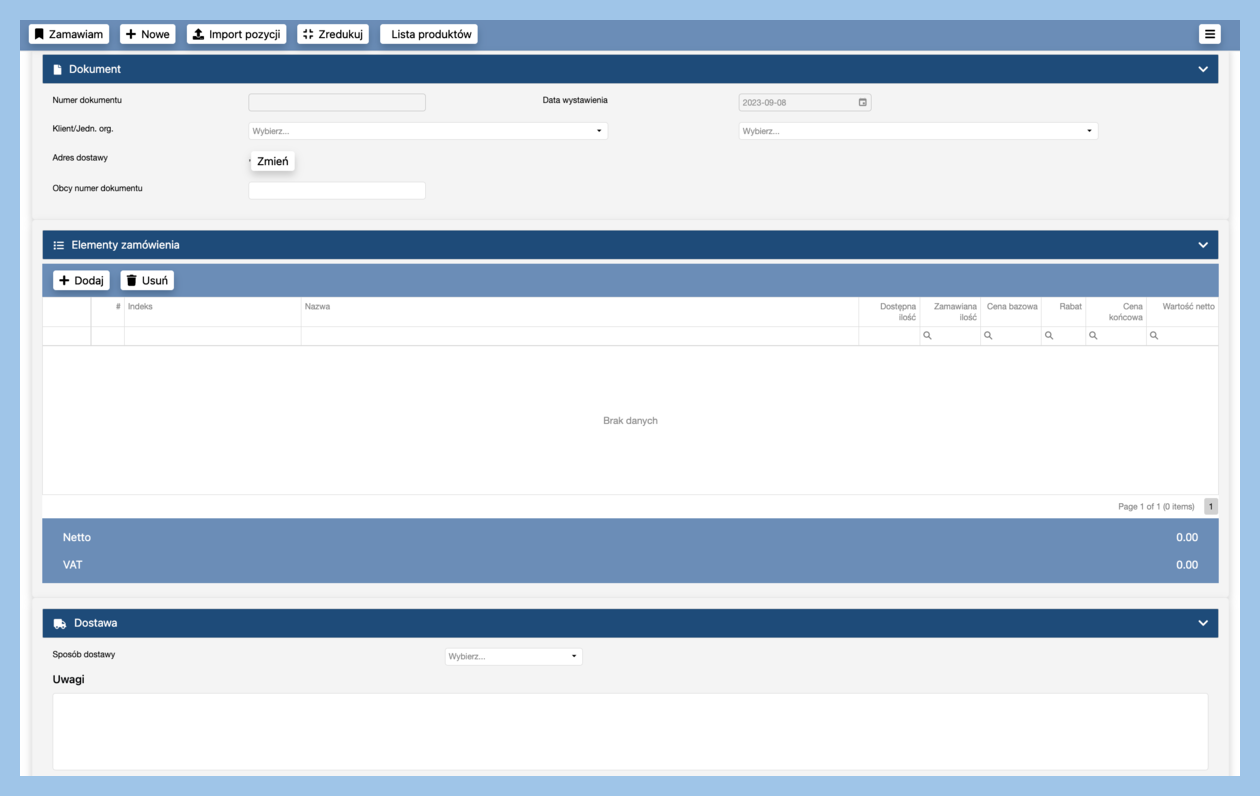The width and height of the screenshot is (1260, 796).
Task: Collapse the Dostawa section
Action: point(1203,623)
